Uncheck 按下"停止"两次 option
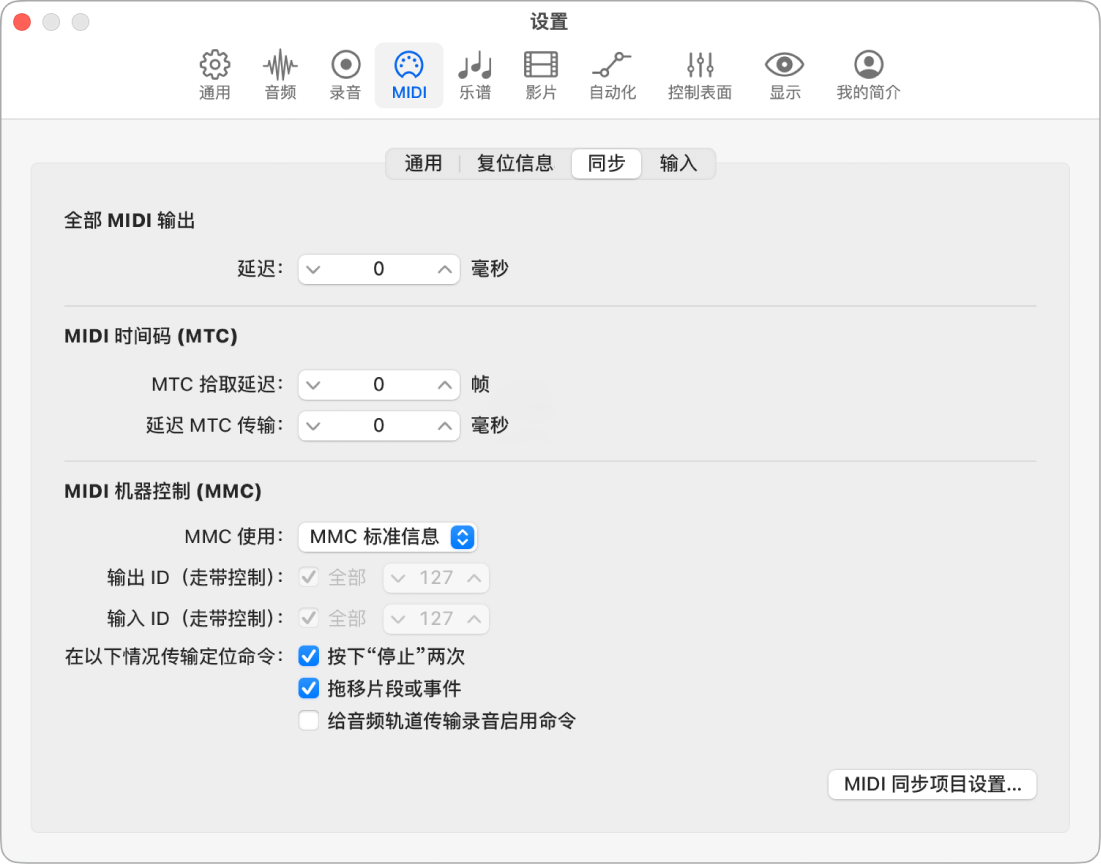Screen dimensions: 1101x865 308,657
